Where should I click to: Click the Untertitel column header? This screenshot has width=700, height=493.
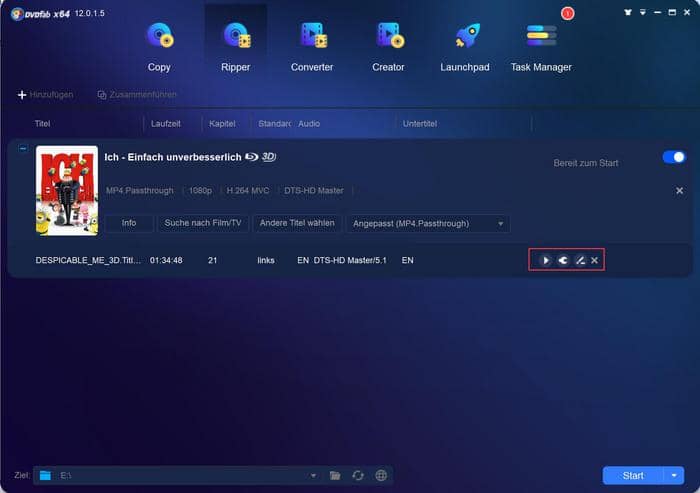(420, 124)
